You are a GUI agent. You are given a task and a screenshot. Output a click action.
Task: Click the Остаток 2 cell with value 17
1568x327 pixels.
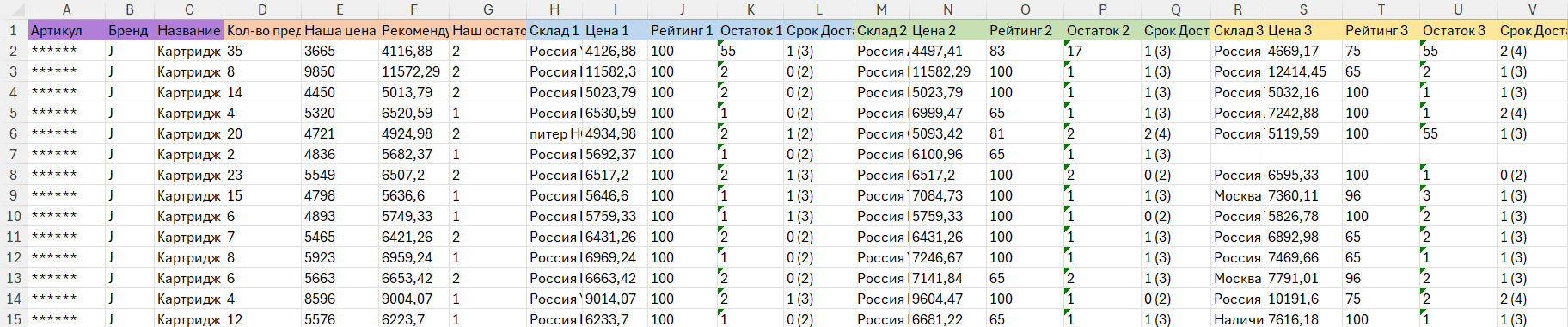(1102, 51)
